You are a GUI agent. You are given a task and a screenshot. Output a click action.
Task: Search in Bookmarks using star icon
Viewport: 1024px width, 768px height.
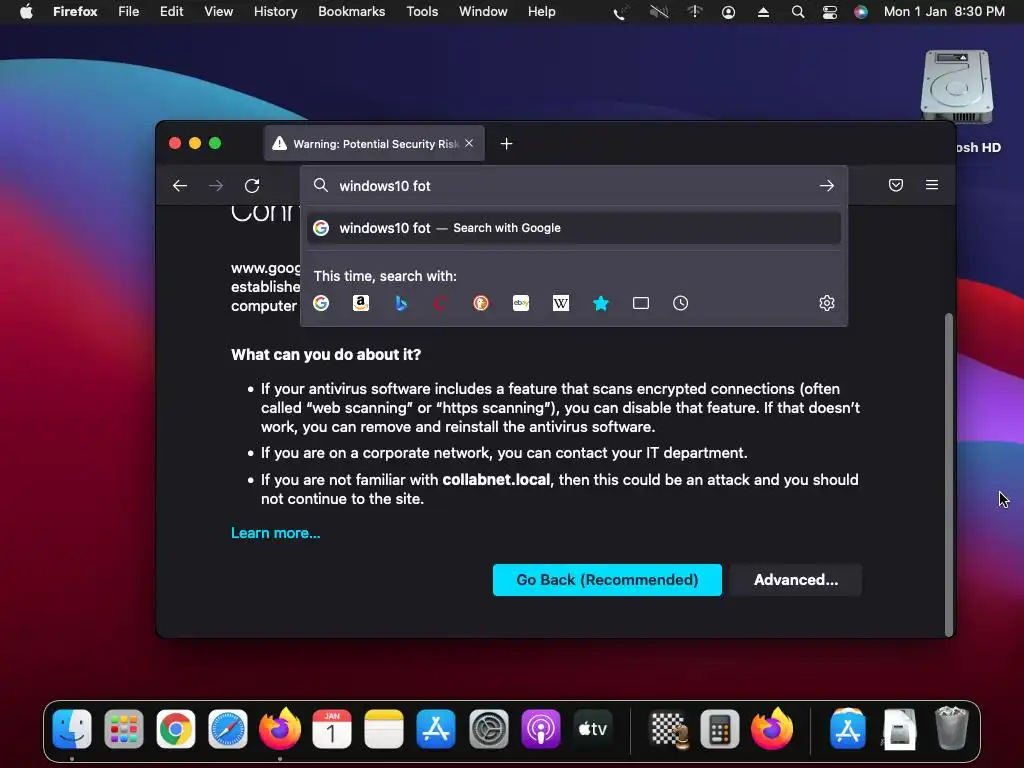click(601, 303)
